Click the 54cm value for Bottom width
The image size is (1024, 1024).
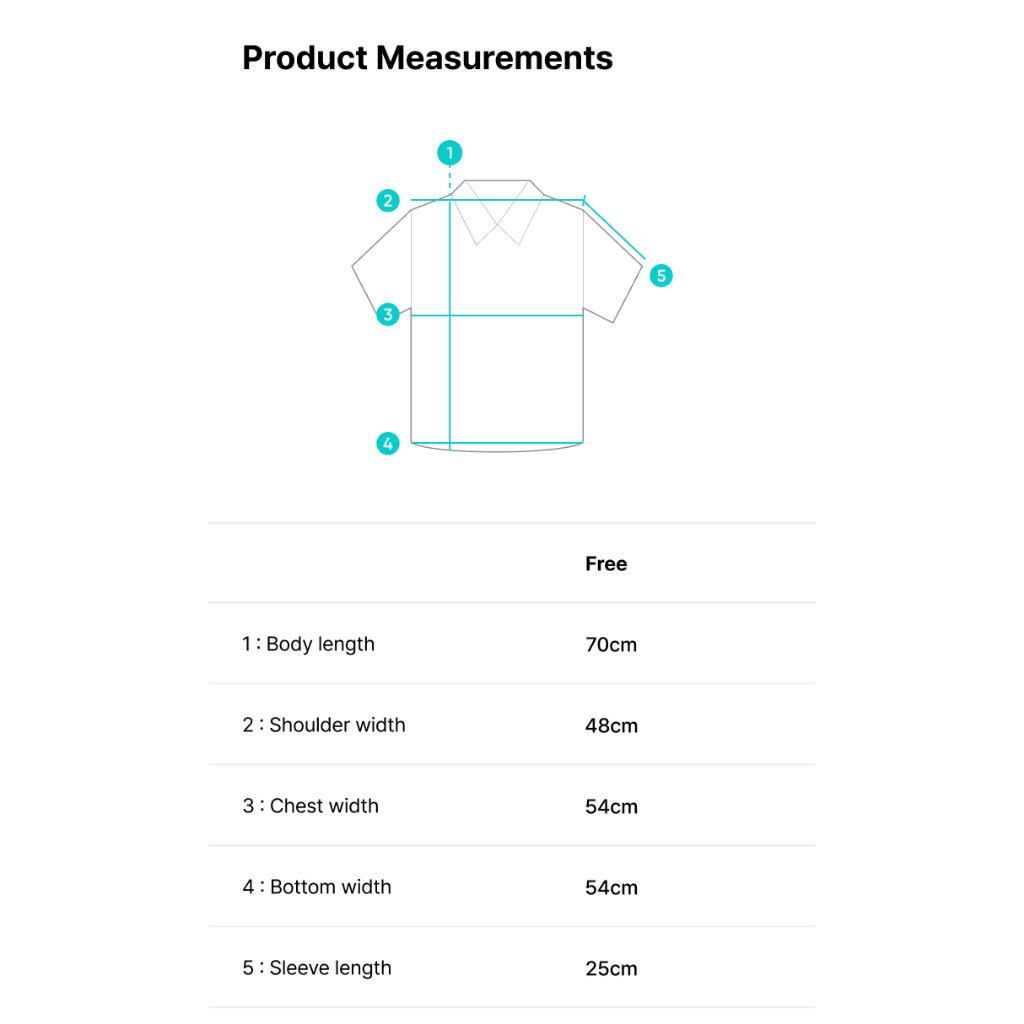click(610, 888)
